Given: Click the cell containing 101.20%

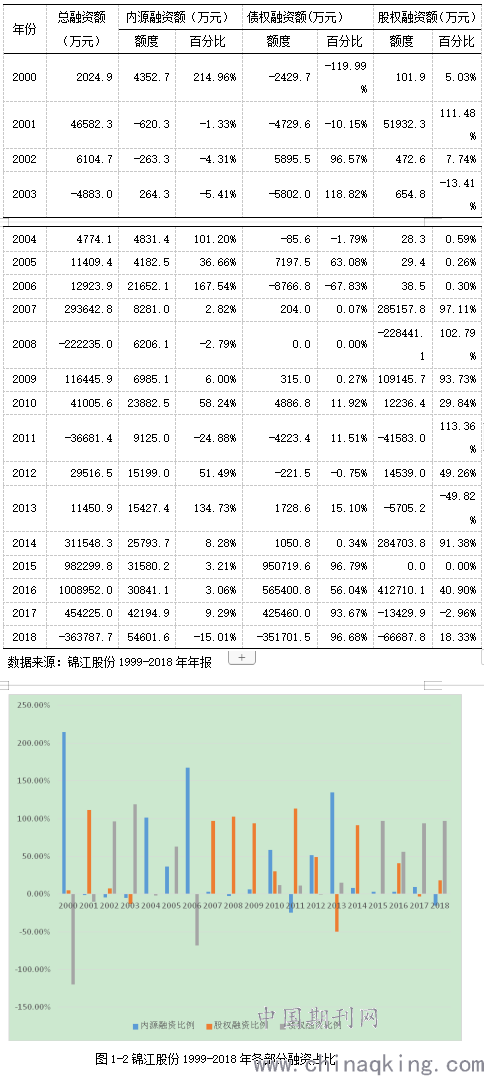Looking at the screenshot, I should pos(207,239).
